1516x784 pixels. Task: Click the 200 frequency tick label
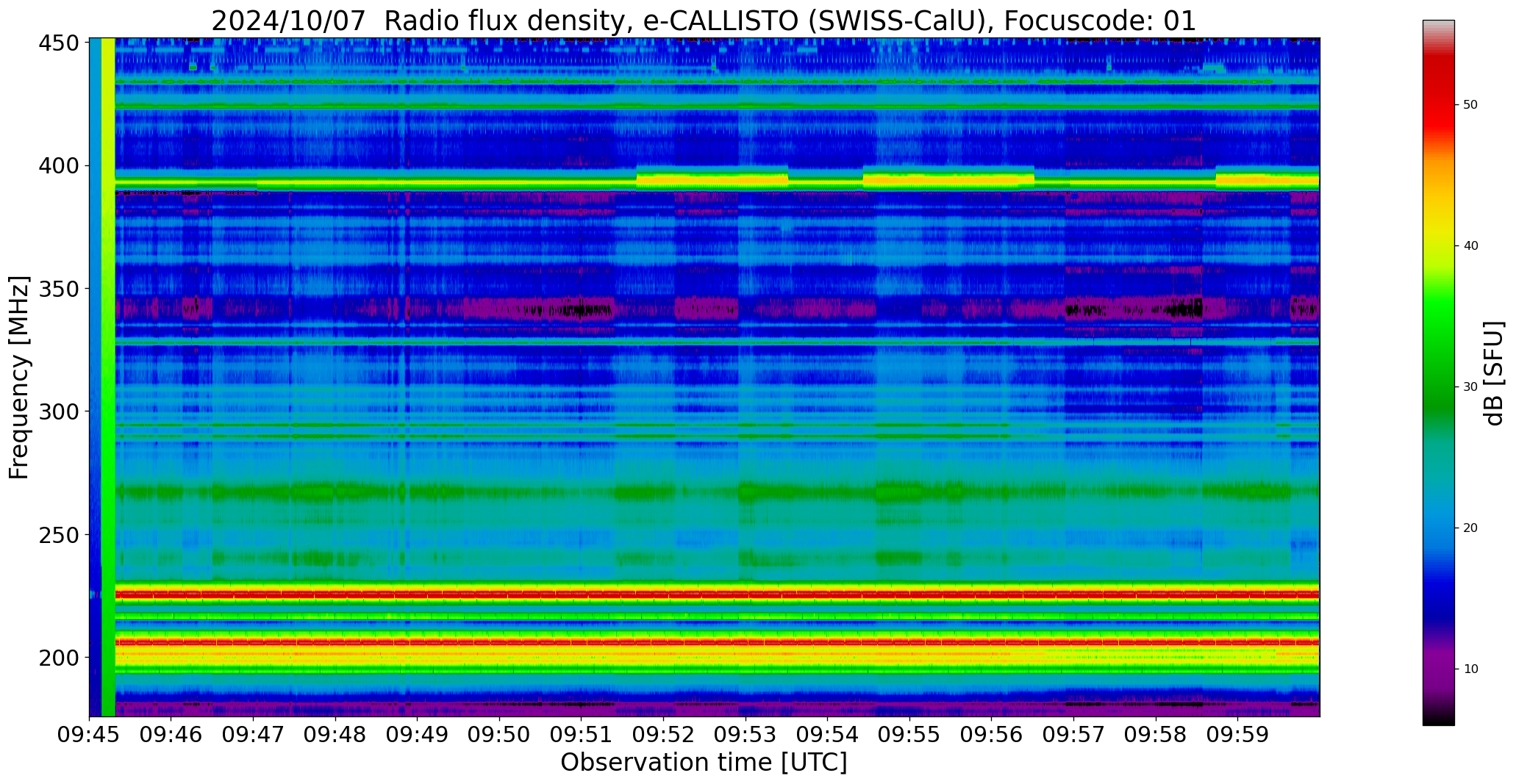[59, 657]
